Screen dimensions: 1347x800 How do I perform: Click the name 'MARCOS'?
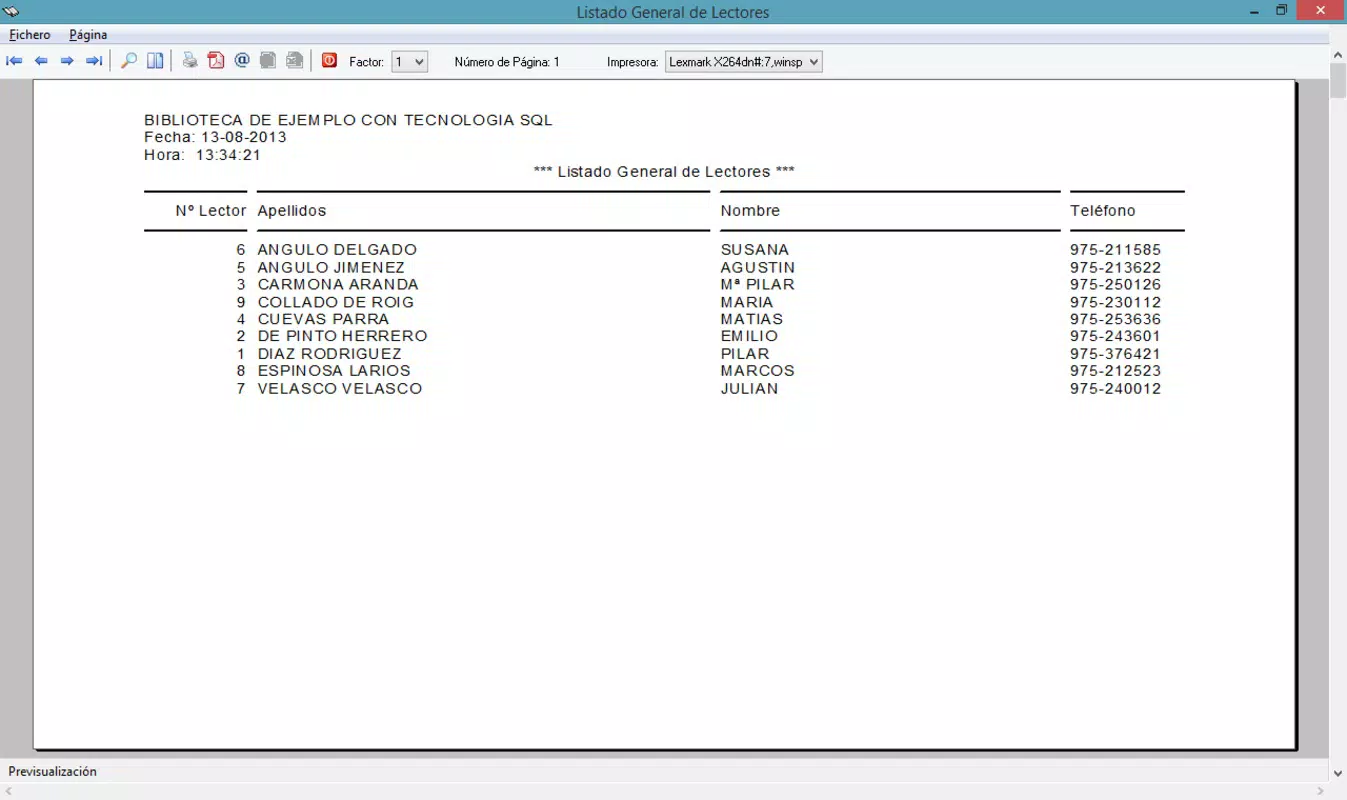[x=758, y=371]
